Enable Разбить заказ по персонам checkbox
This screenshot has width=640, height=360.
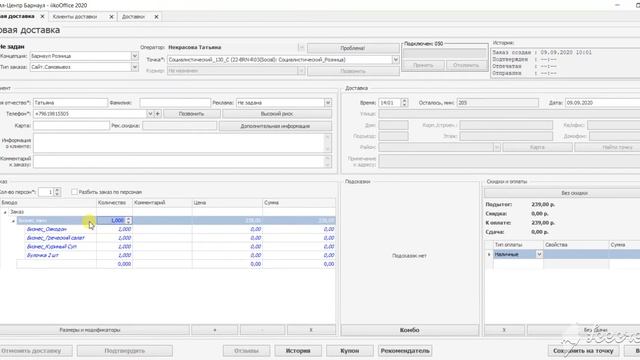tap(74, 192)
